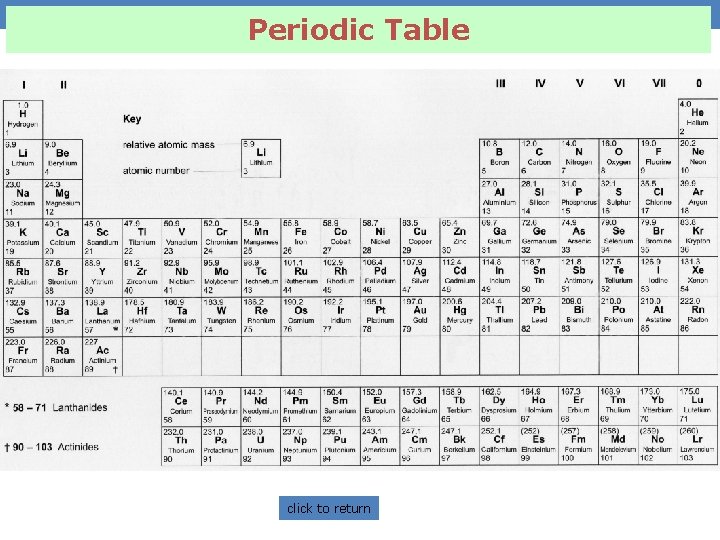720x540 pixels.
Task: Click the Strontium element cell
Action: [x=63, y=277]
